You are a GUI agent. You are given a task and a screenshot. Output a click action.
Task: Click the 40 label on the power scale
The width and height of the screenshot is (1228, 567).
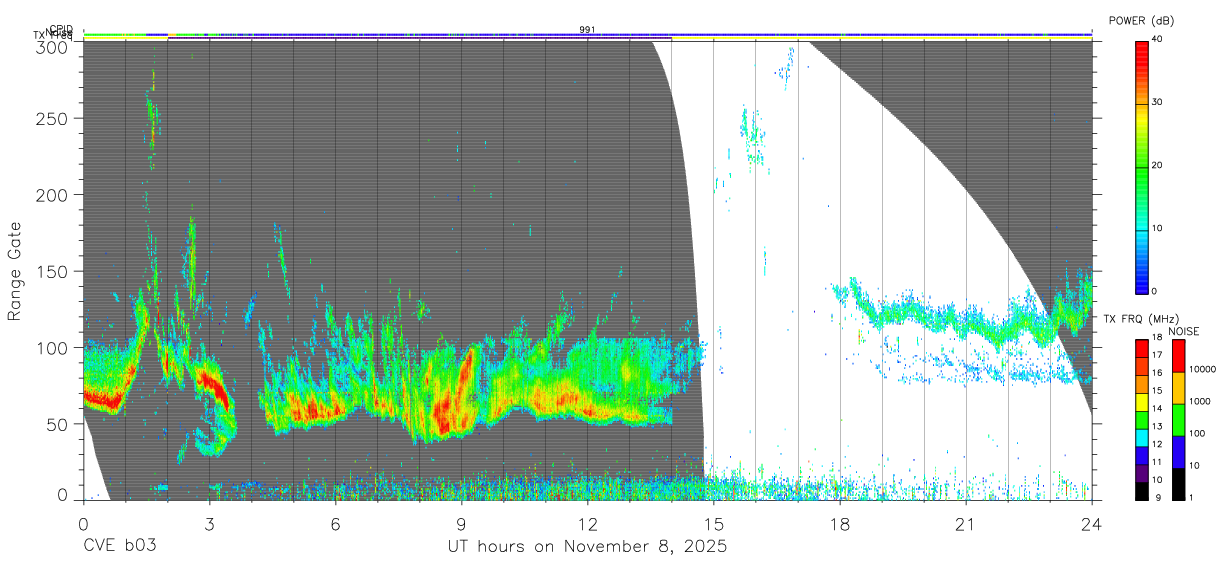(1159, 40)
